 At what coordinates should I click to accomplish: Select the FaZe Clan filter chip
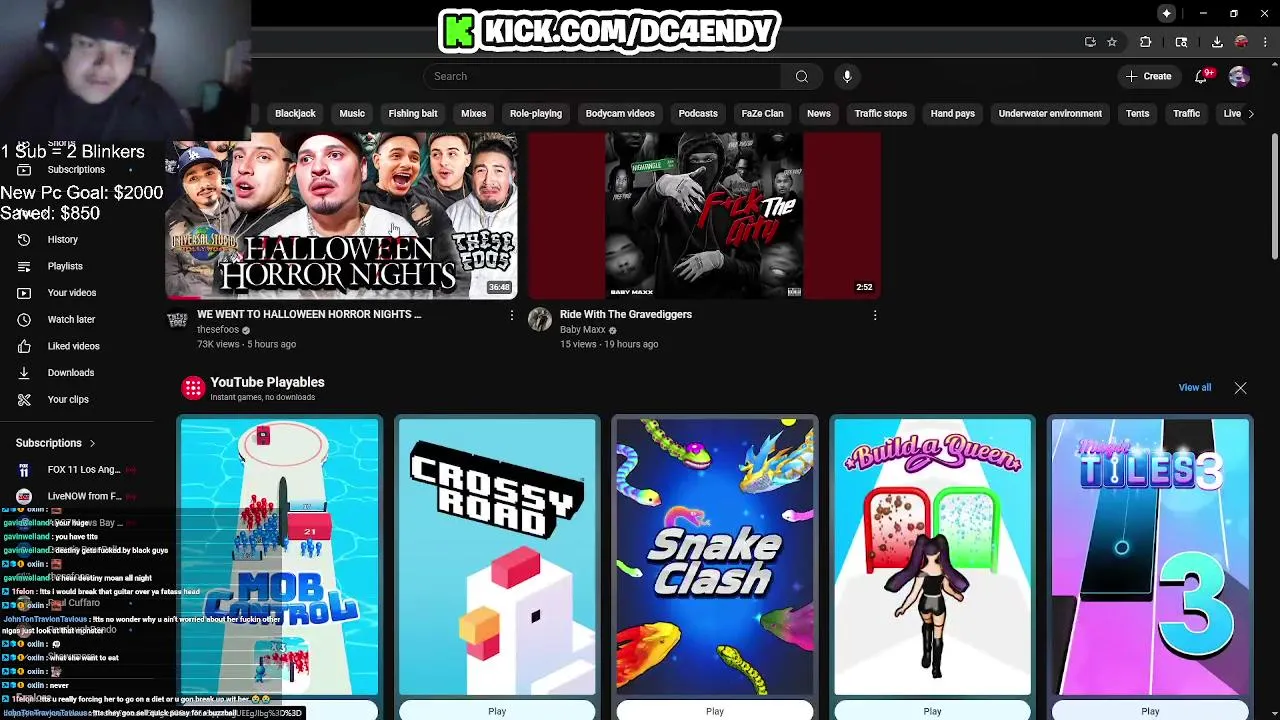762,114
